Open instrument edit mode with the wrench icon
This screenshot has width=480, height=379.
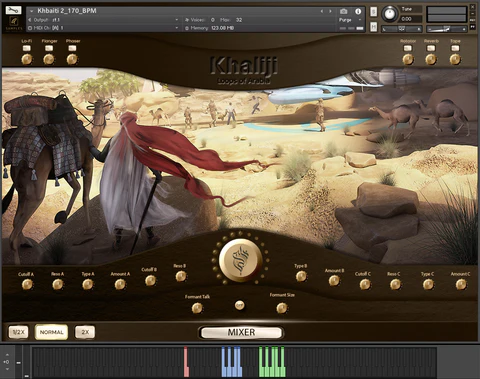[x=13, y=10]
